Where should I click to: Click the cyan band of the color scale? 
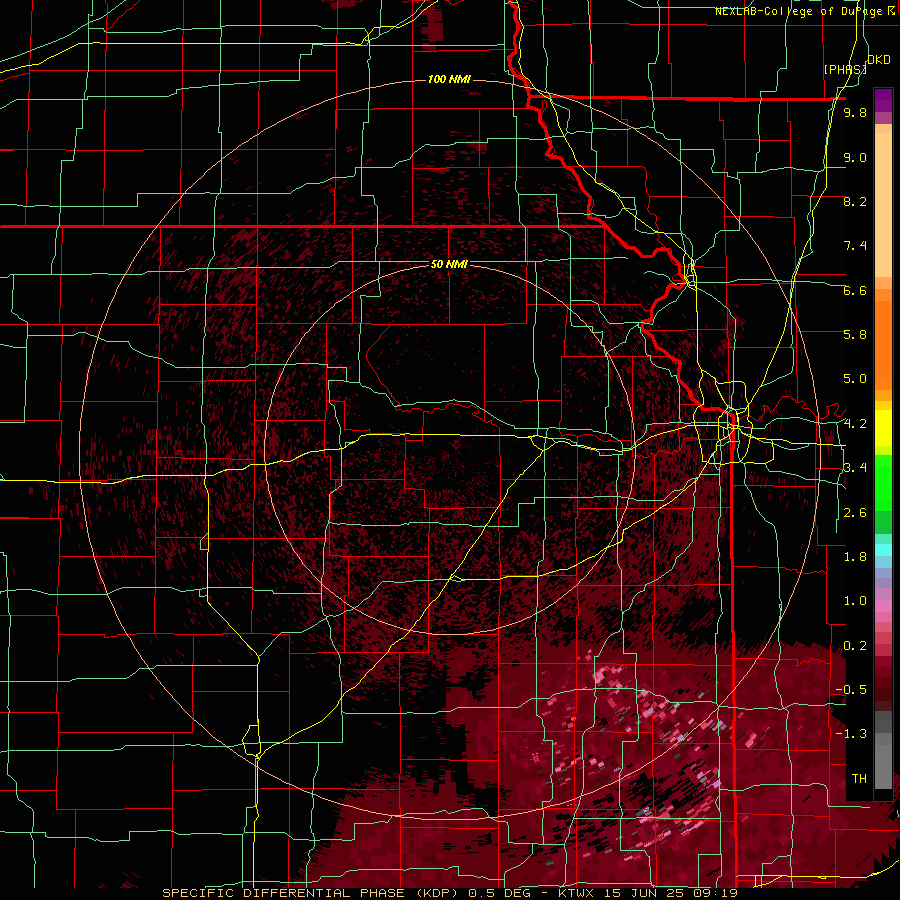(x=883, y=549)
